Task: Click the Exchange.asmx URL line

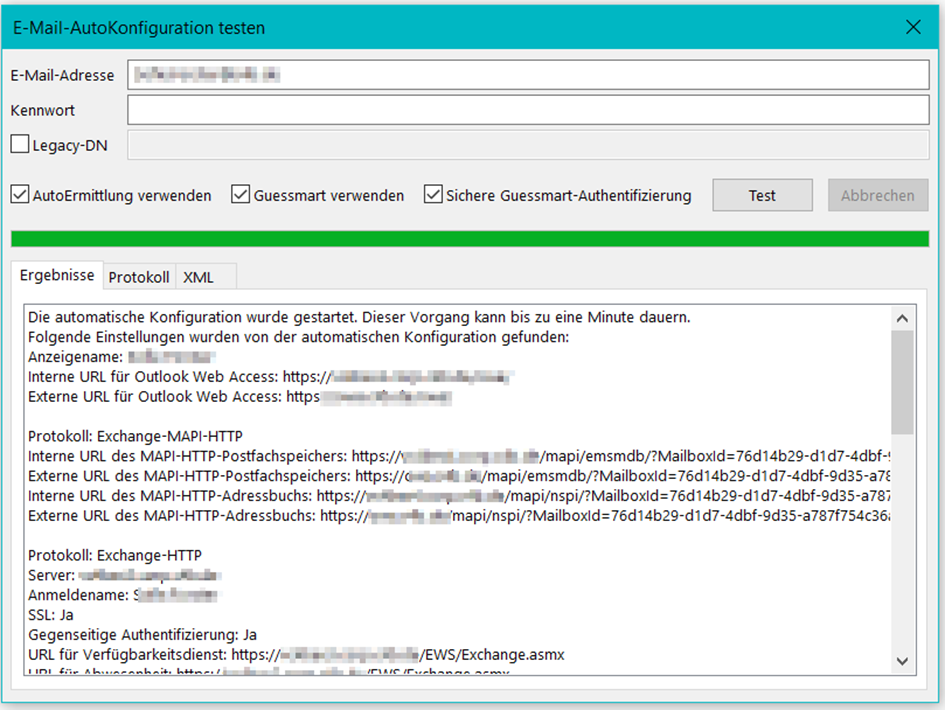Action: click(300, 655)
